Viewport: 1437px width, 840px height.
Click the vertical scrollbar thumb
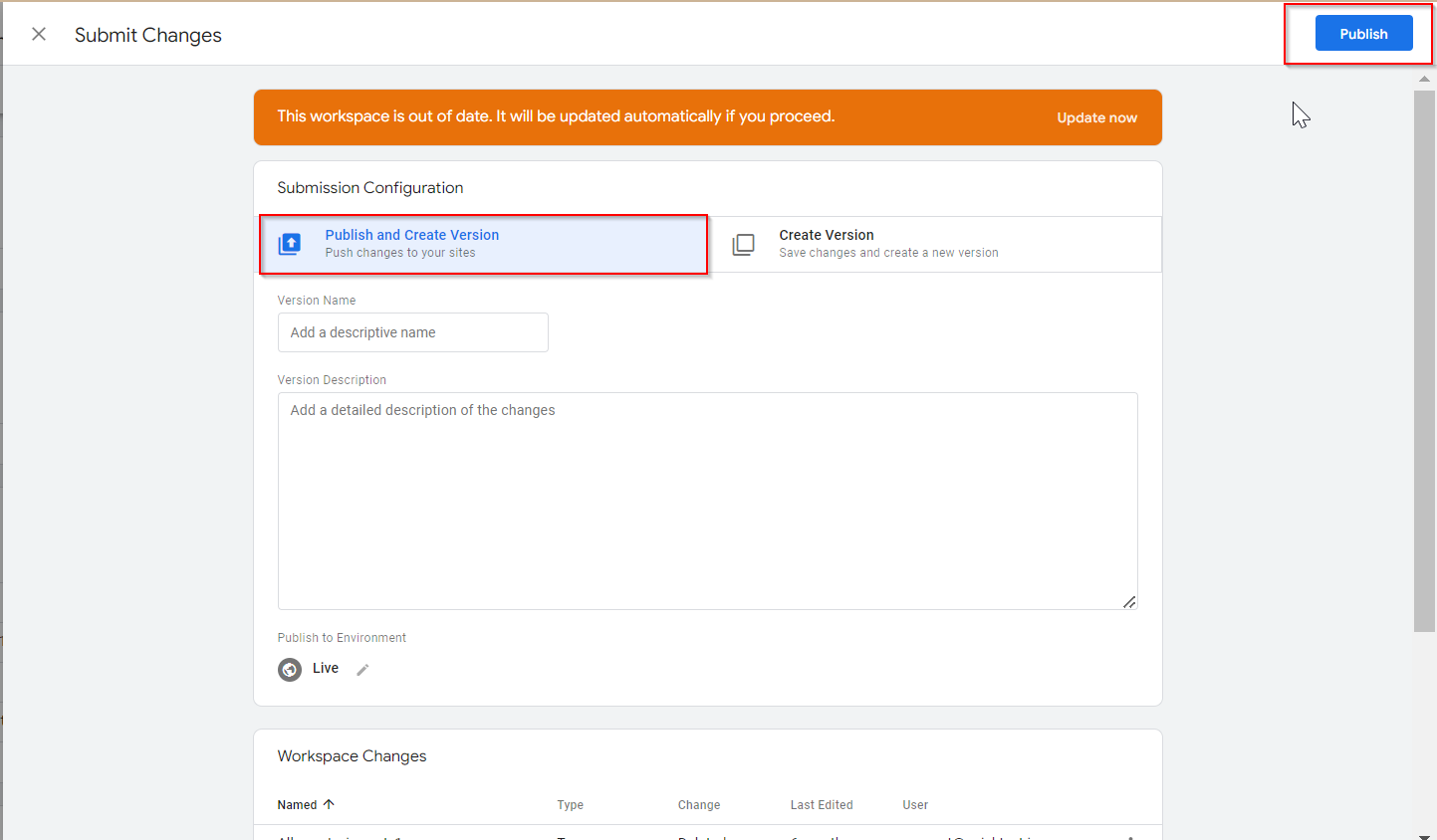pos(1424,358)
